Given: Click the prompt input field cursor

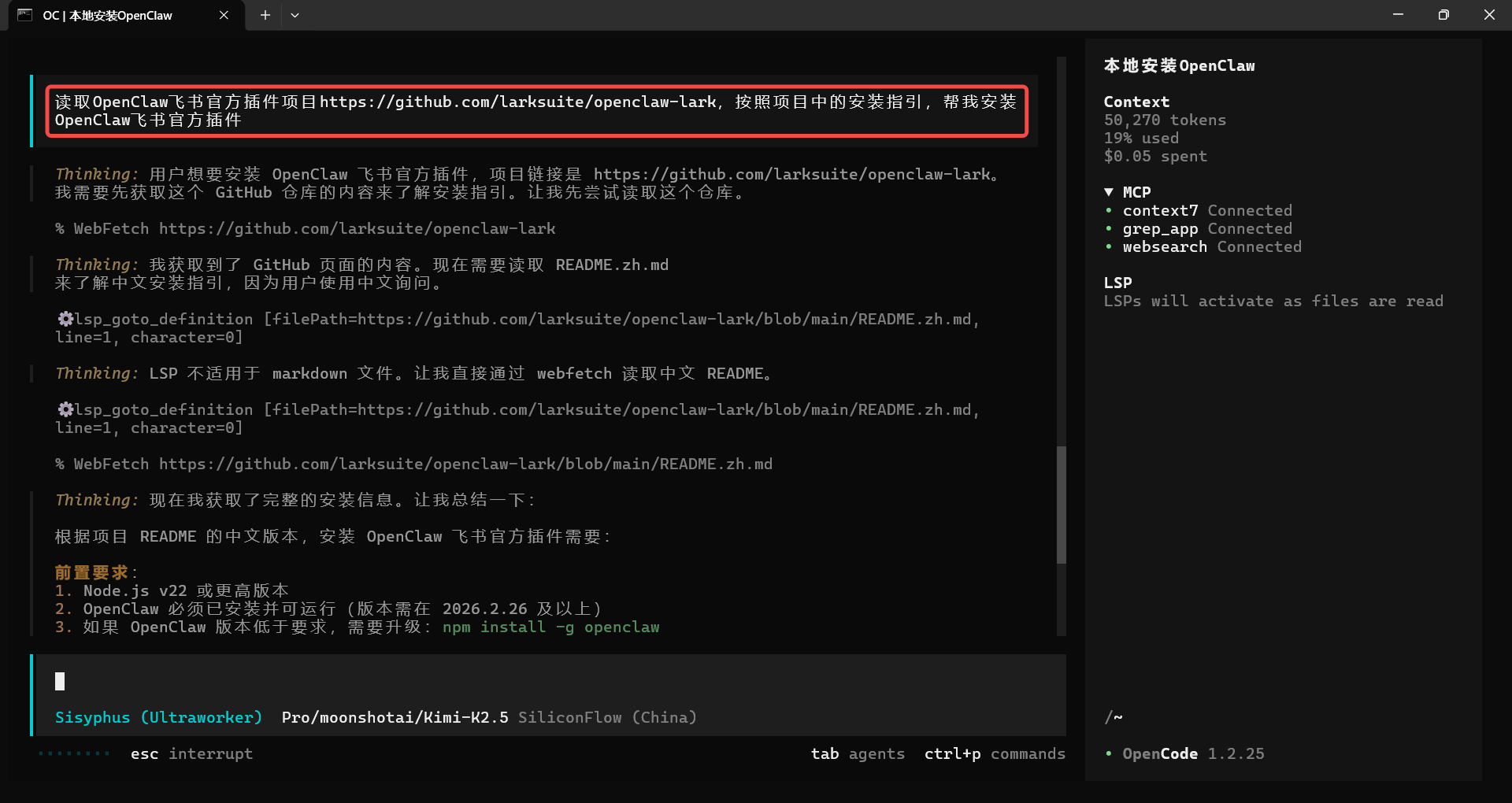Looking at the screenshot, I should (x=60, y=681).
